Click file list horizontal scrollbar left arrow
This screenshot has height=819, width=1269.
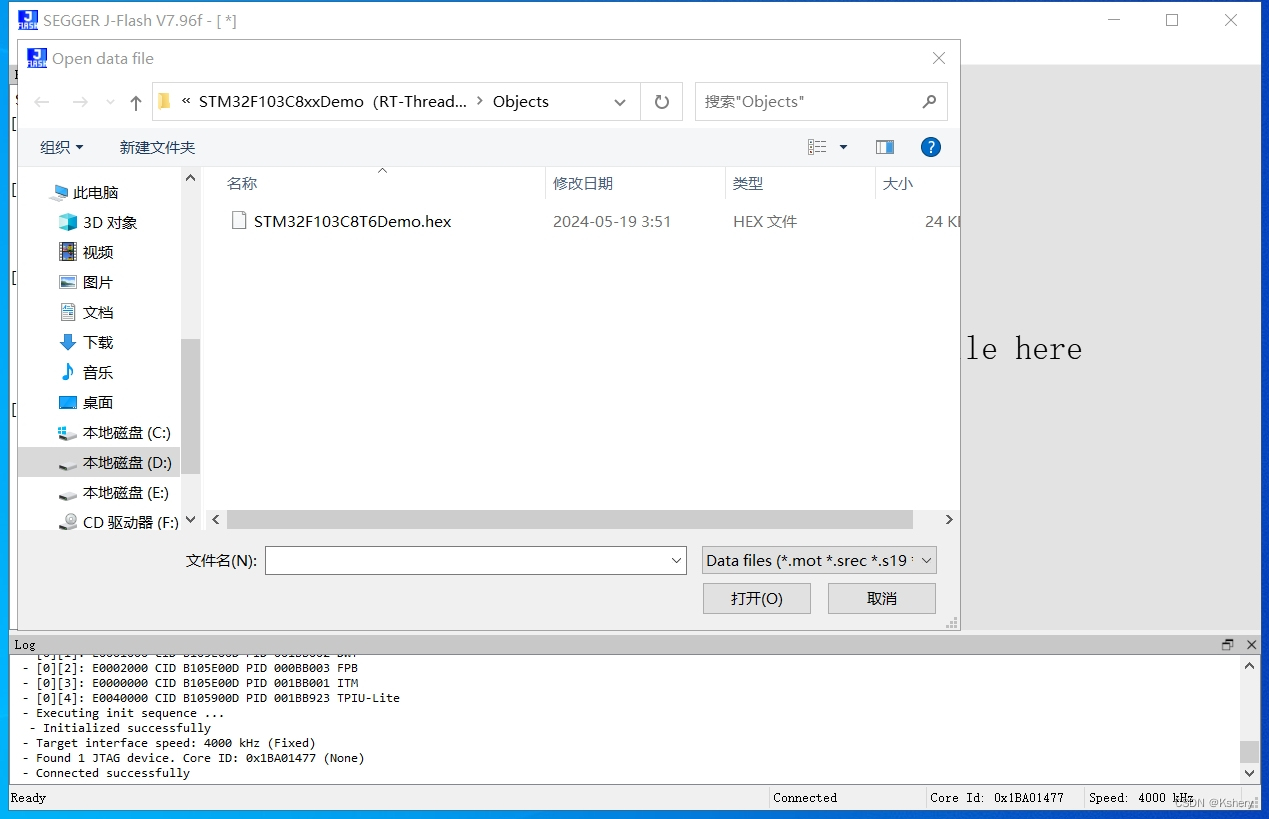click(214, 520)
